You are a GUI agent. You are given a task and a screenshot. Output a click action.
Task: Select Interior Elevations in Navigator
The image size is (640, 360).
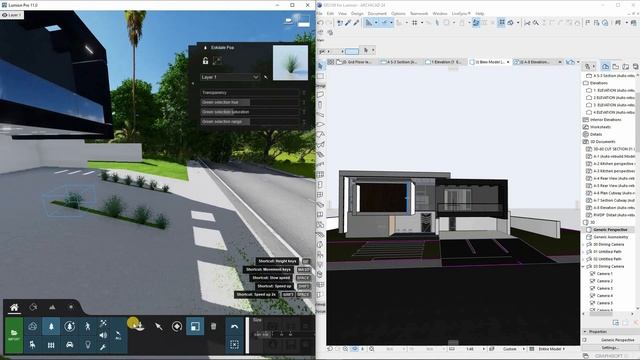coord(605,120)
